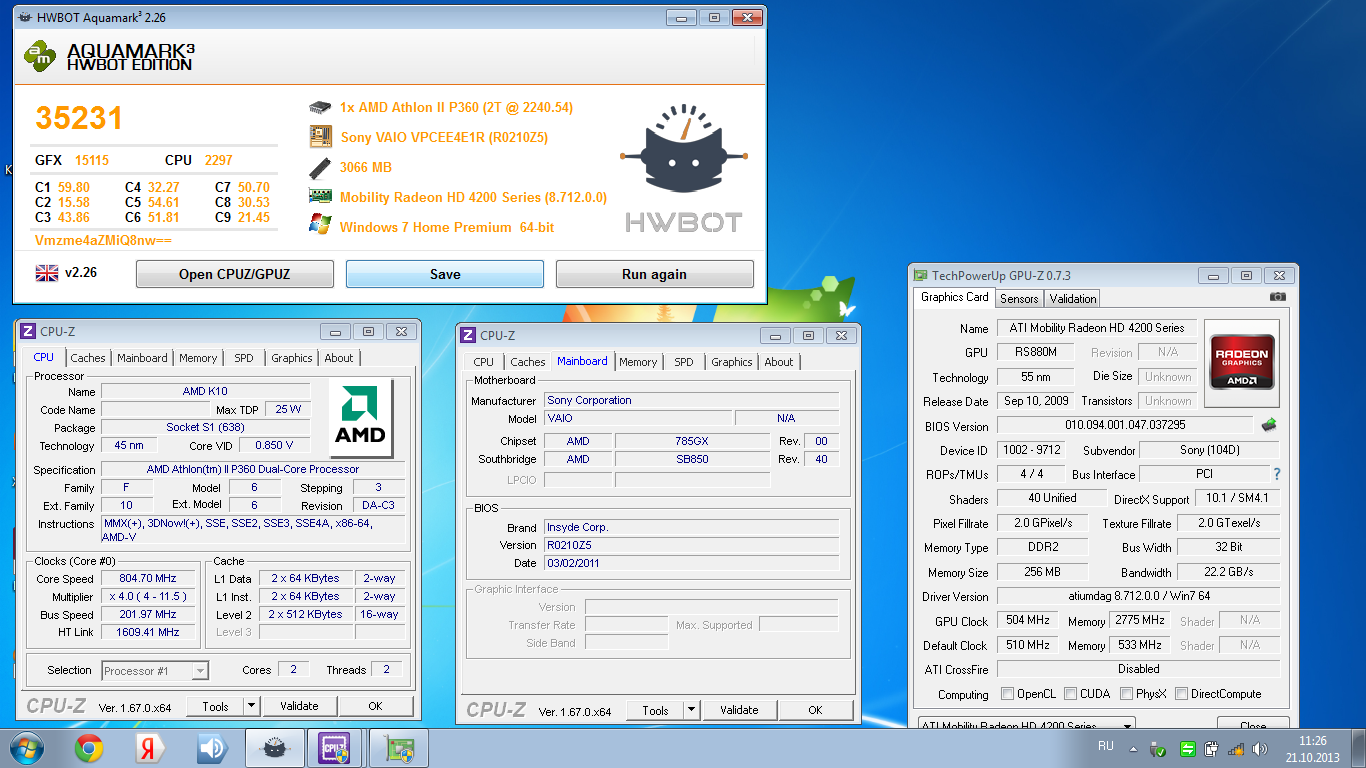Click the Aquamark3 logo badge
Viewport: 1366px width, 768px height.
[39, 56]
